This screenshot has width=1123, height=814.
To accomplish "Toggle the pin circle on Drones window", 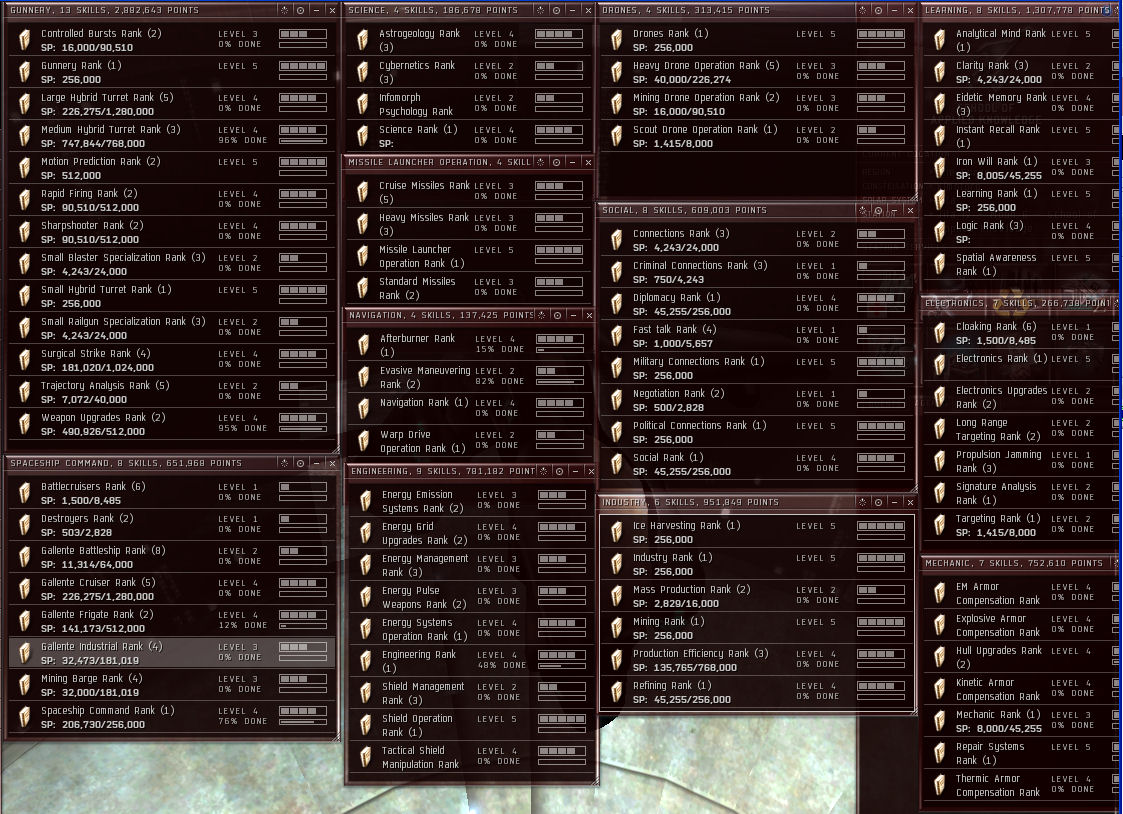I will pyautogui.click(x=878, y=10).
